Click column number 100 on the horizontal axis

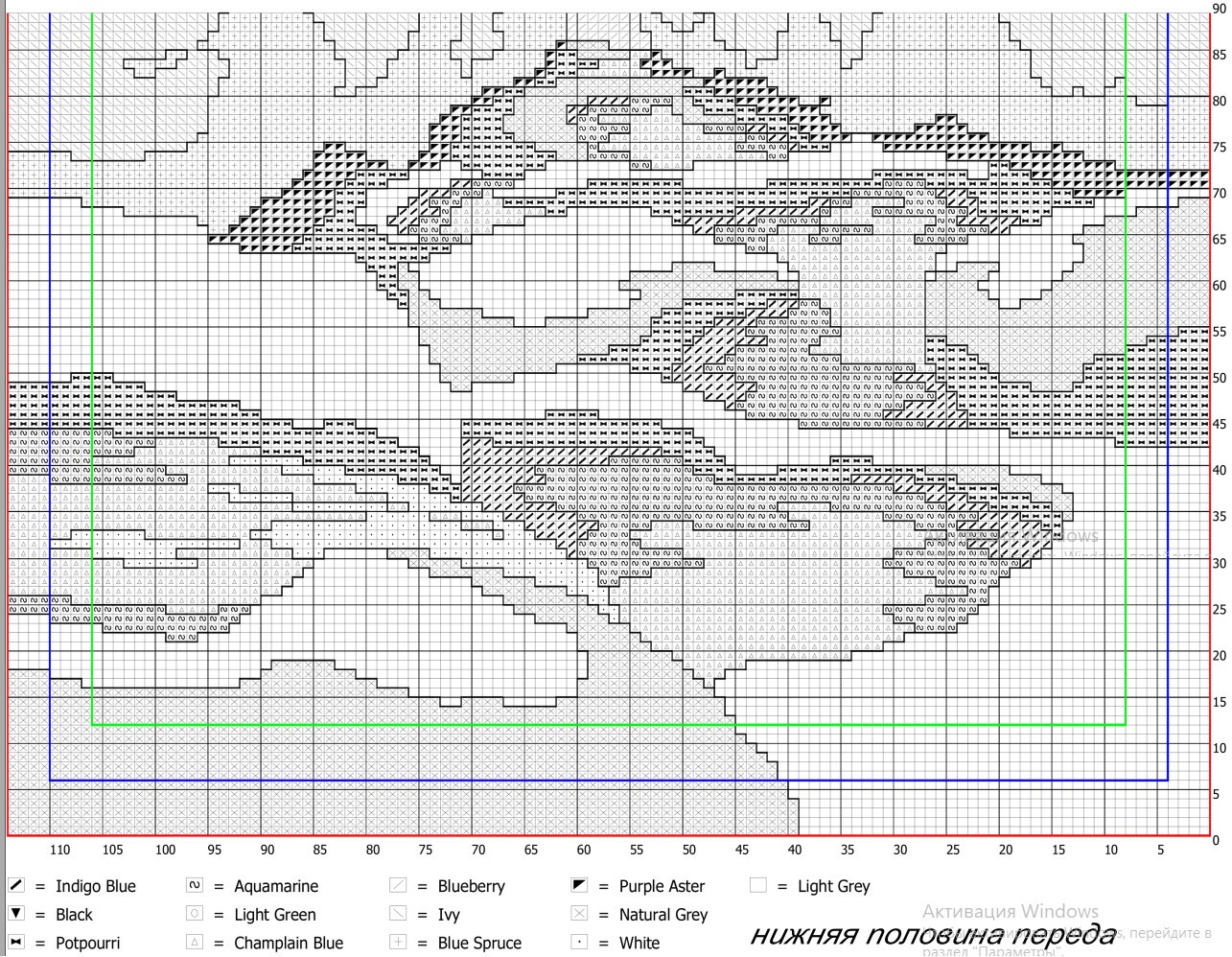pyautogui.click(x=165, y=850)
